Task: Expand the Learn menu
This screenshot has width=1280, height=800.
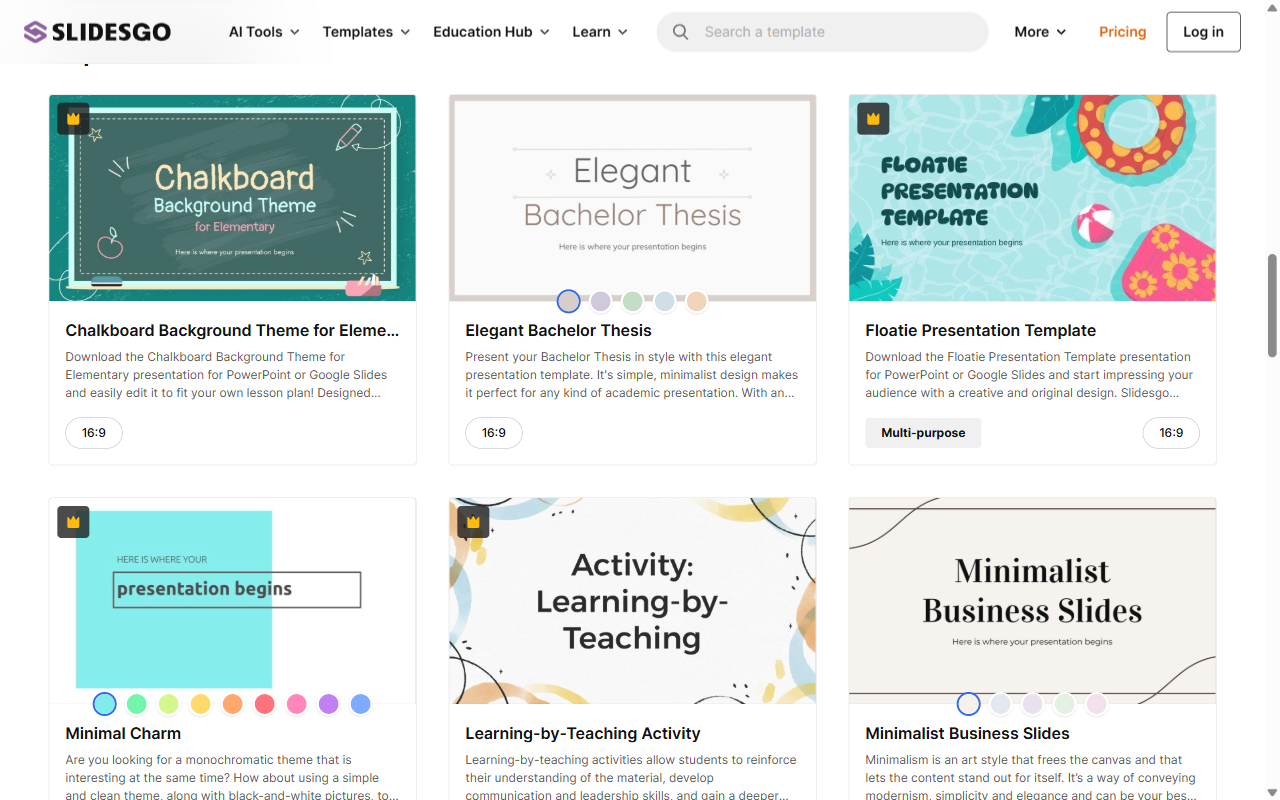Action: 600,32
